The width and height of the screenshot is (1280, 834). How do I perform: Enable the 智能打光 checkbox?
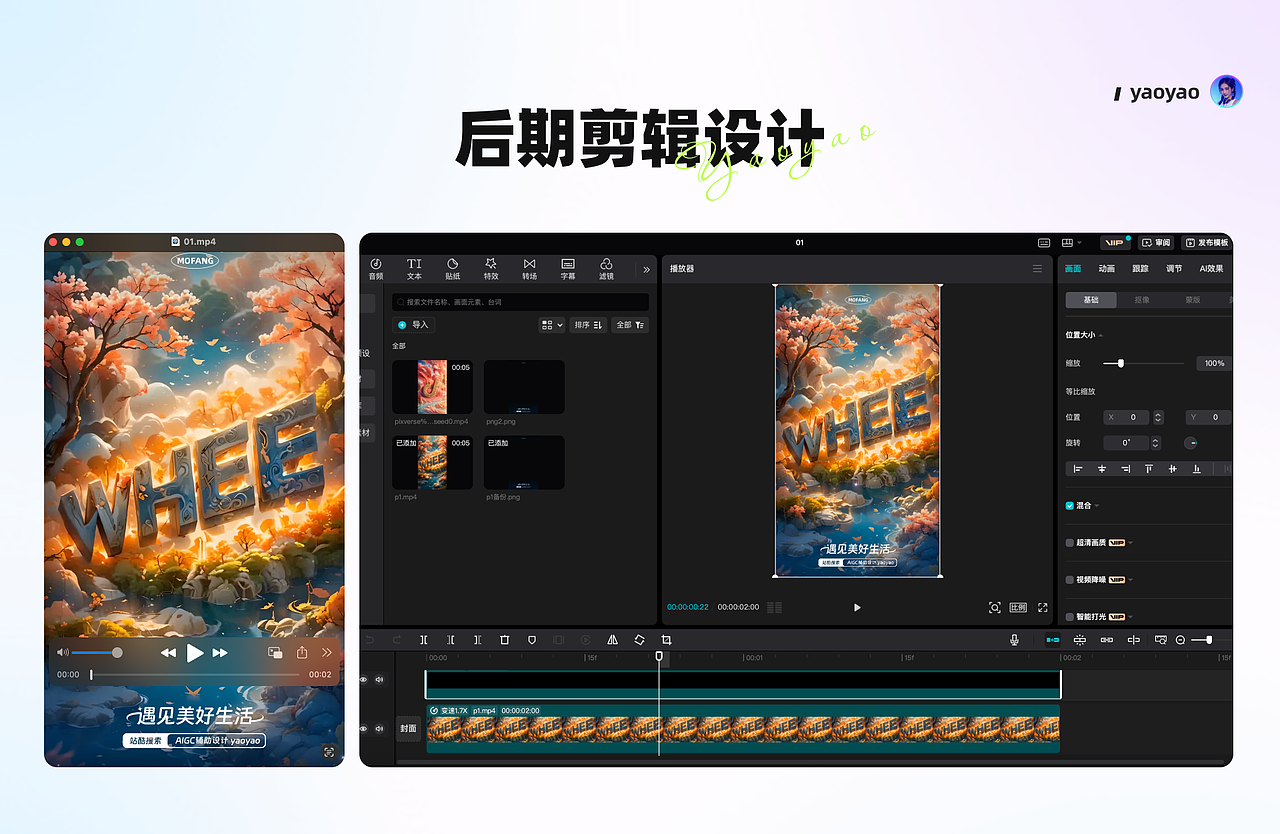1070,617
